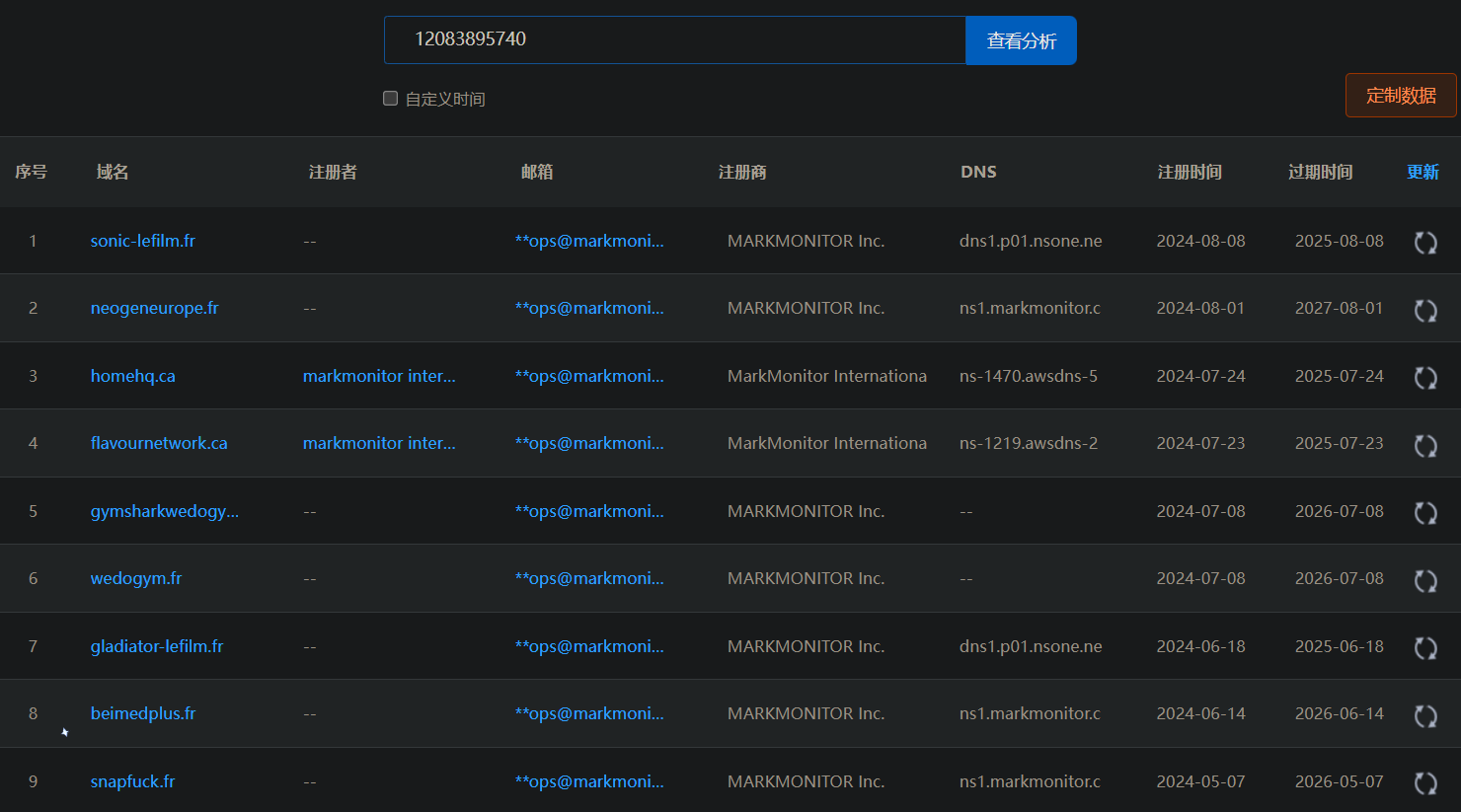Refresh the snapfuck.fr row
Screen dimensions: 1461x812
(1425, 783)
